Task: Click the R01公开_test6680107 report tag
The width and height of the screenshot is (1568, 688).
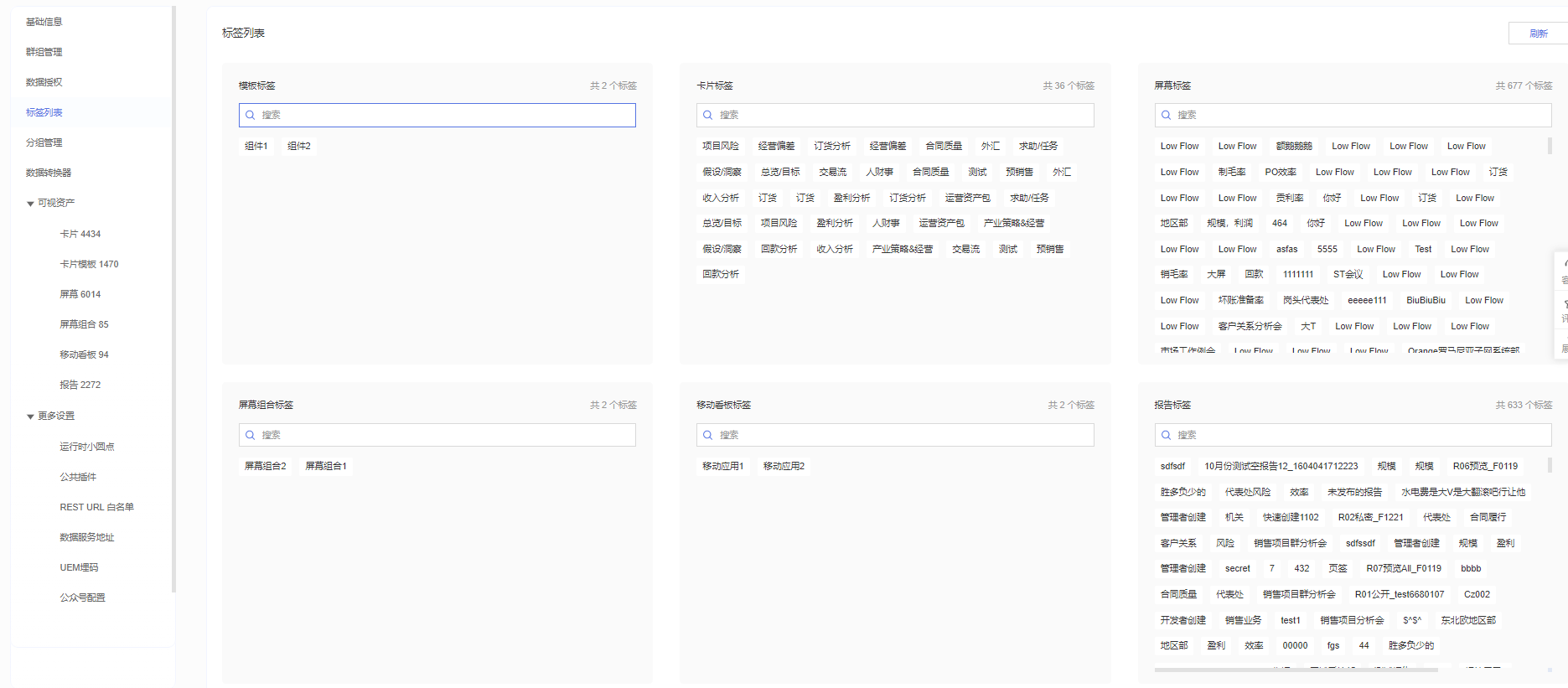Action: 1400,594
